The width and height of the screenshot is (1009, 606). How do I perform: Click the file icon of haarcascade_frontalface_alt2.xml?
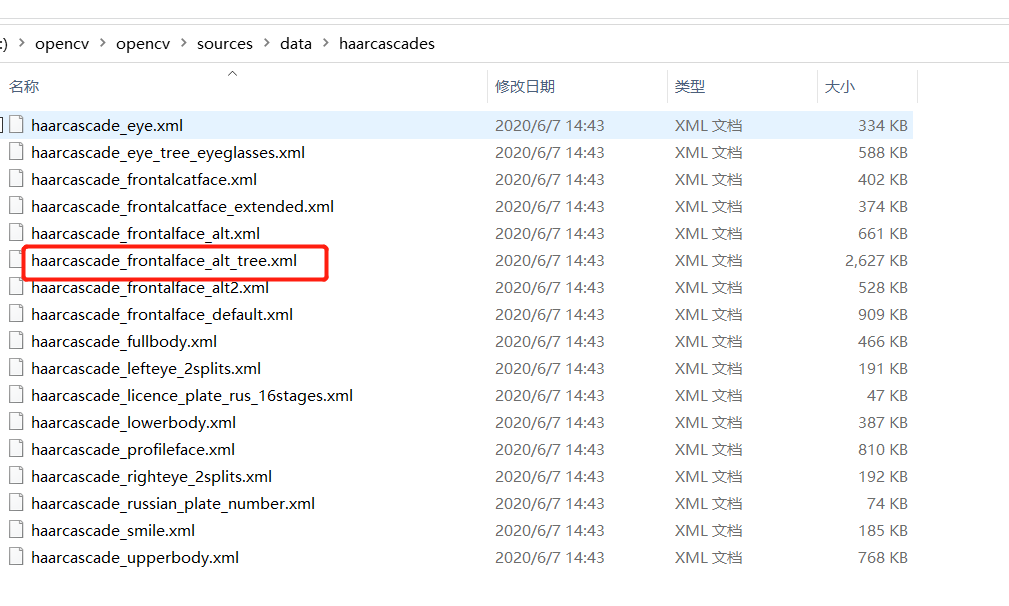tap(16, 287)
